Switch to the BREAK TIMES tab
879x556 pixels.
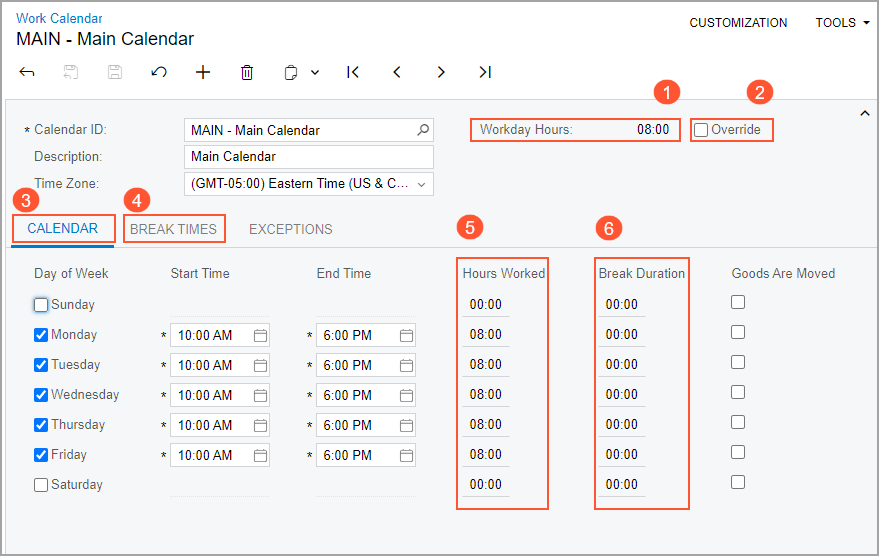click(x=173, y=229)
